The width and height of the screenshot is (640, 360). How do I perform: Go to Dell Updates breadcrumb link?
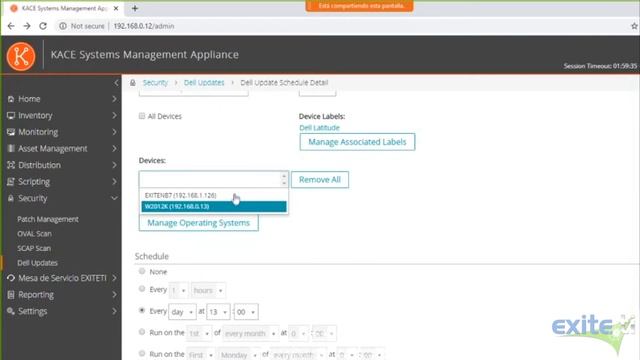[x=204, y=82]
